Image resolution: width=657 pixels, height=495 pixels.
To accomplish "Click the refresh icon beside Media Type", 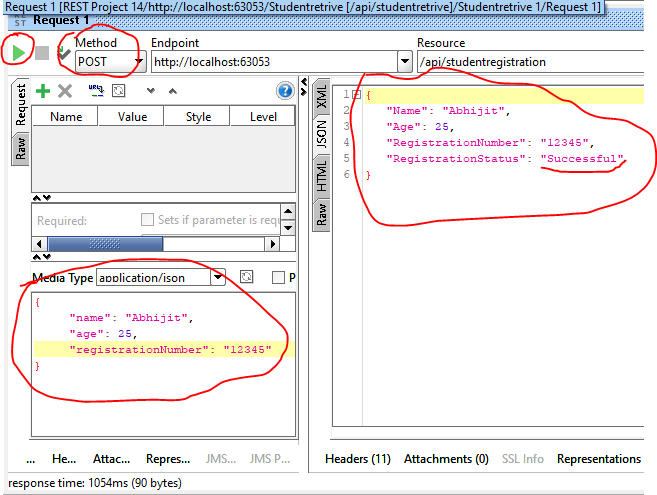I will [246, 277].
